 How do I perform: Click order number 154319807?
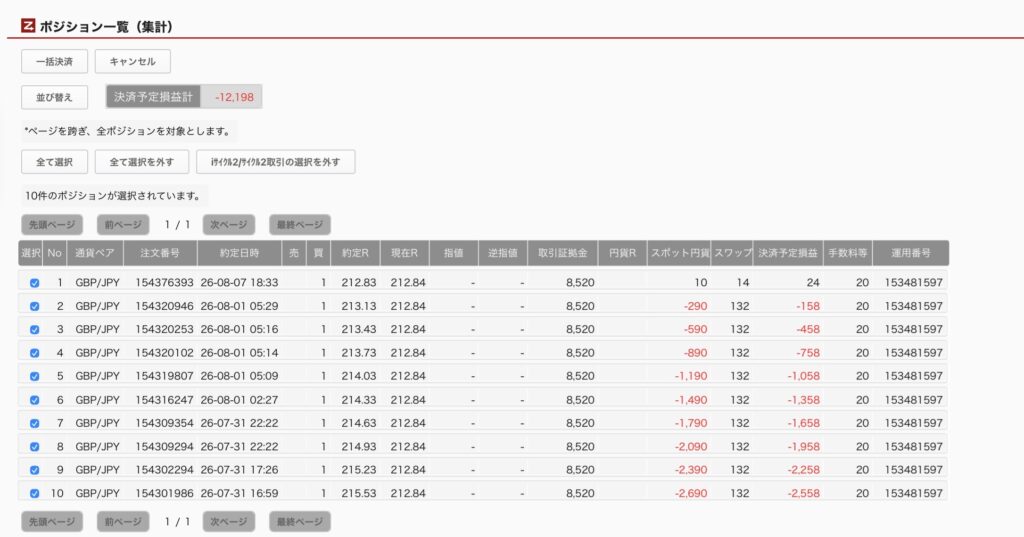[165, 376]
